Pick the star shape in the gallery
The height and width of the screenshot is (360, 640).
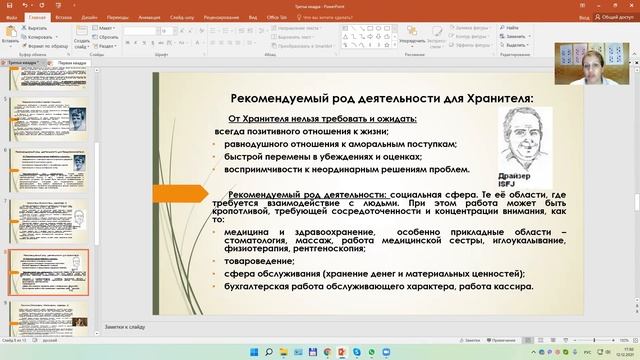(x=387, y=45)
